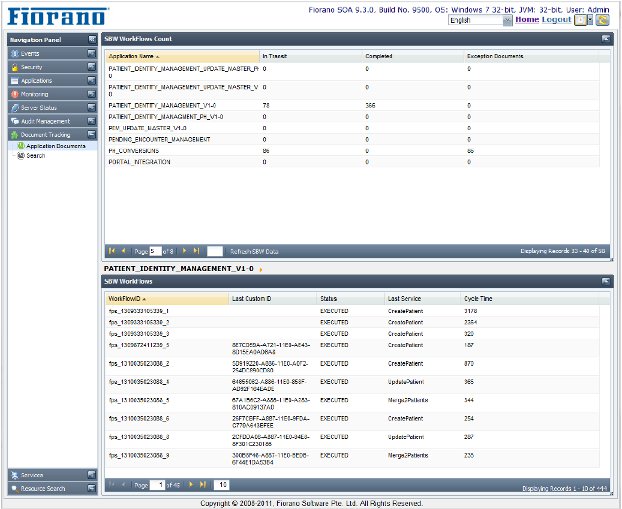Viewport: 622px width, 509px height.
Task: Click the Document Tracking icon
Action: pyautogui.click(x=15, y=135)
